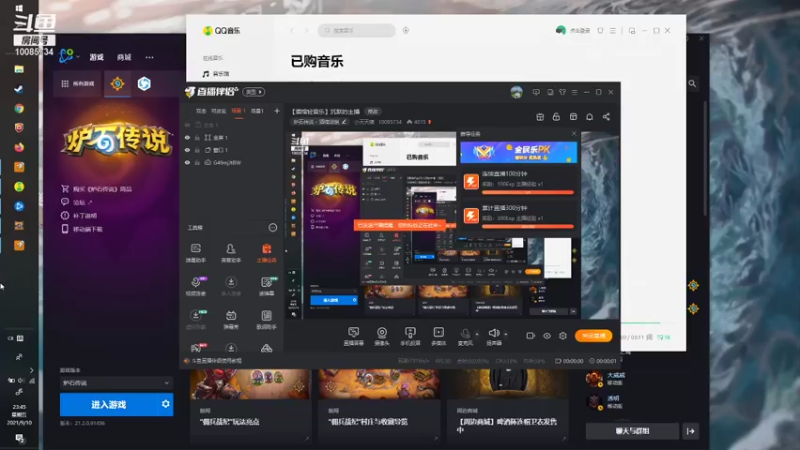
Task: Toggle preview eye icon next to settings gear
Action: pos(547,336)
